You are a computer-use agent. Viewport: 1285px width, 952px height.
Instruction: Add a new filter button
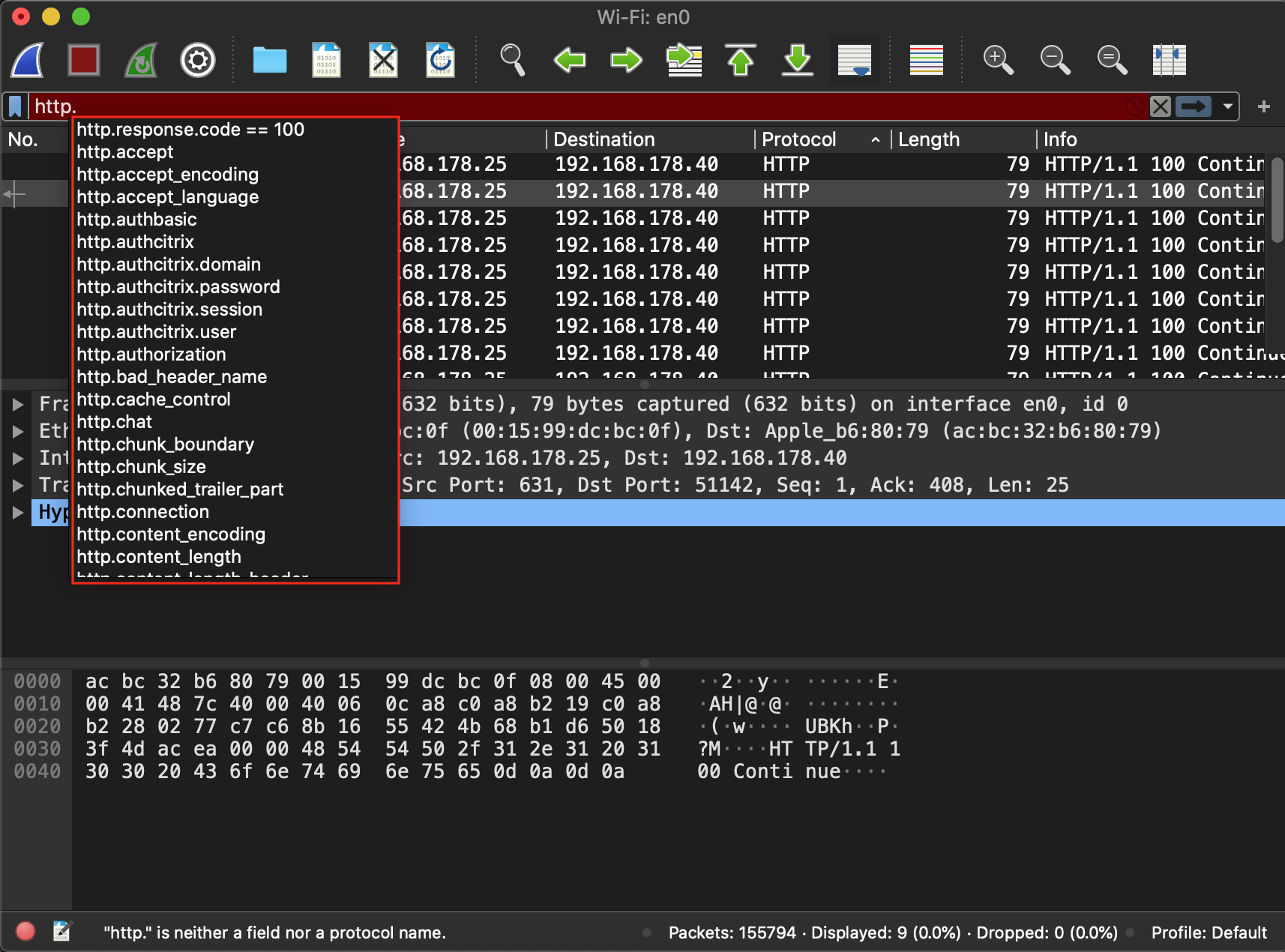point(1265,106)
